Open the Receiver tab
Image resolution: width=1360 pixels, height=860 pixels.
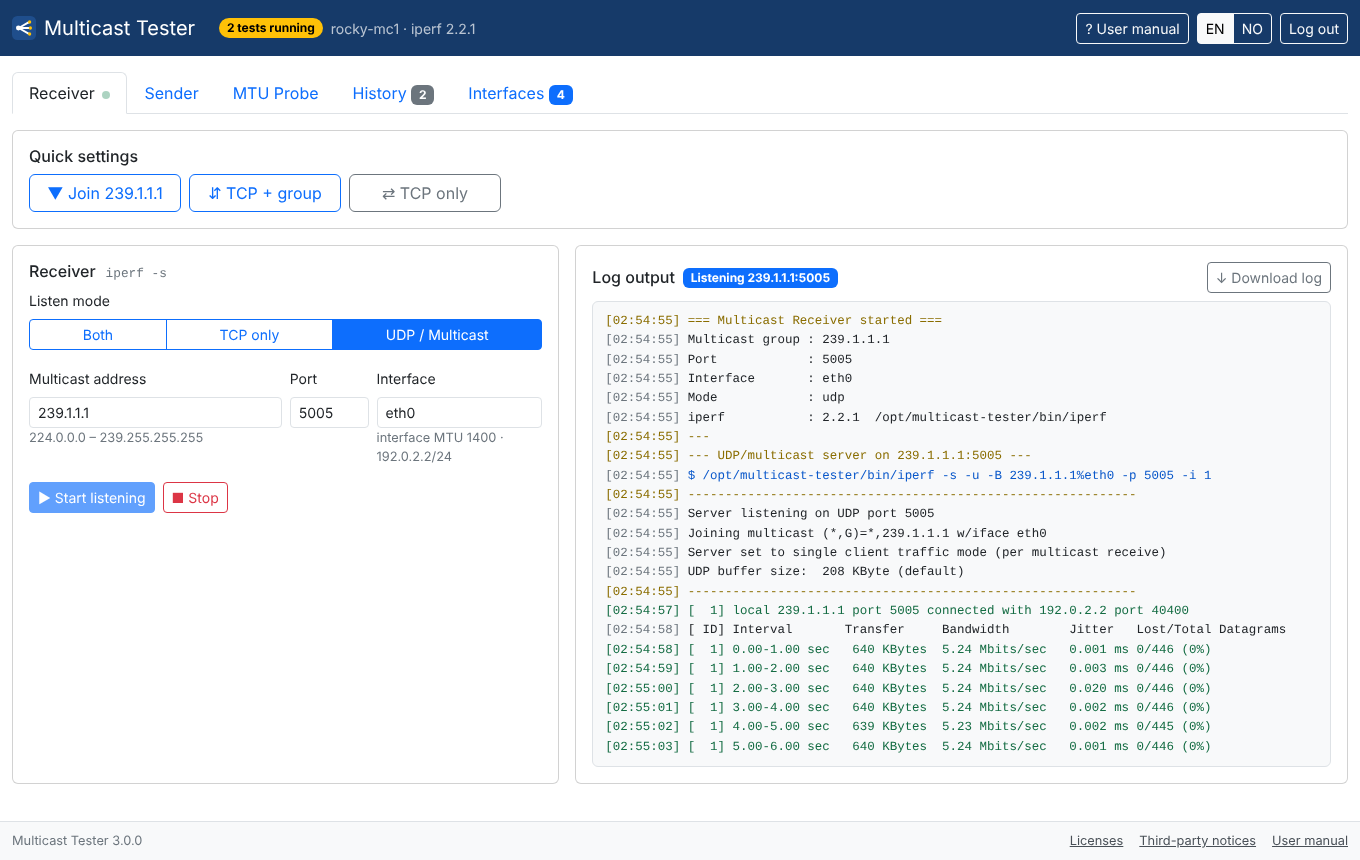(69, 93)
